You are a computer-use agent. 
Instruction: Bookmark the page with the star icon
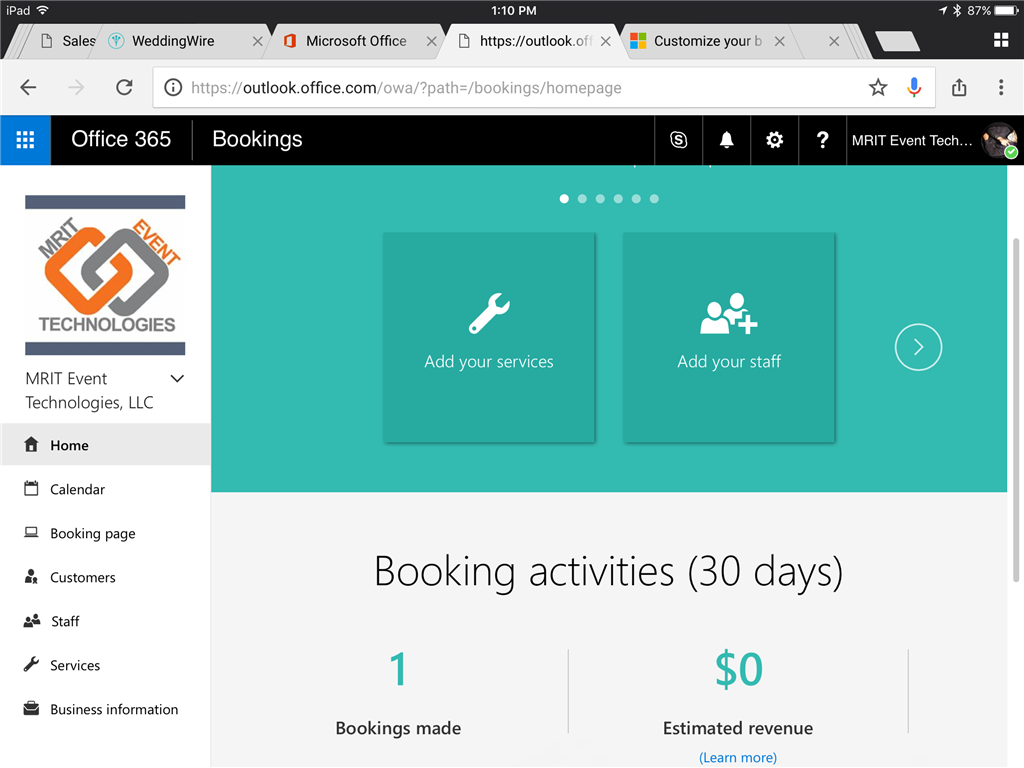coord(878,88)
